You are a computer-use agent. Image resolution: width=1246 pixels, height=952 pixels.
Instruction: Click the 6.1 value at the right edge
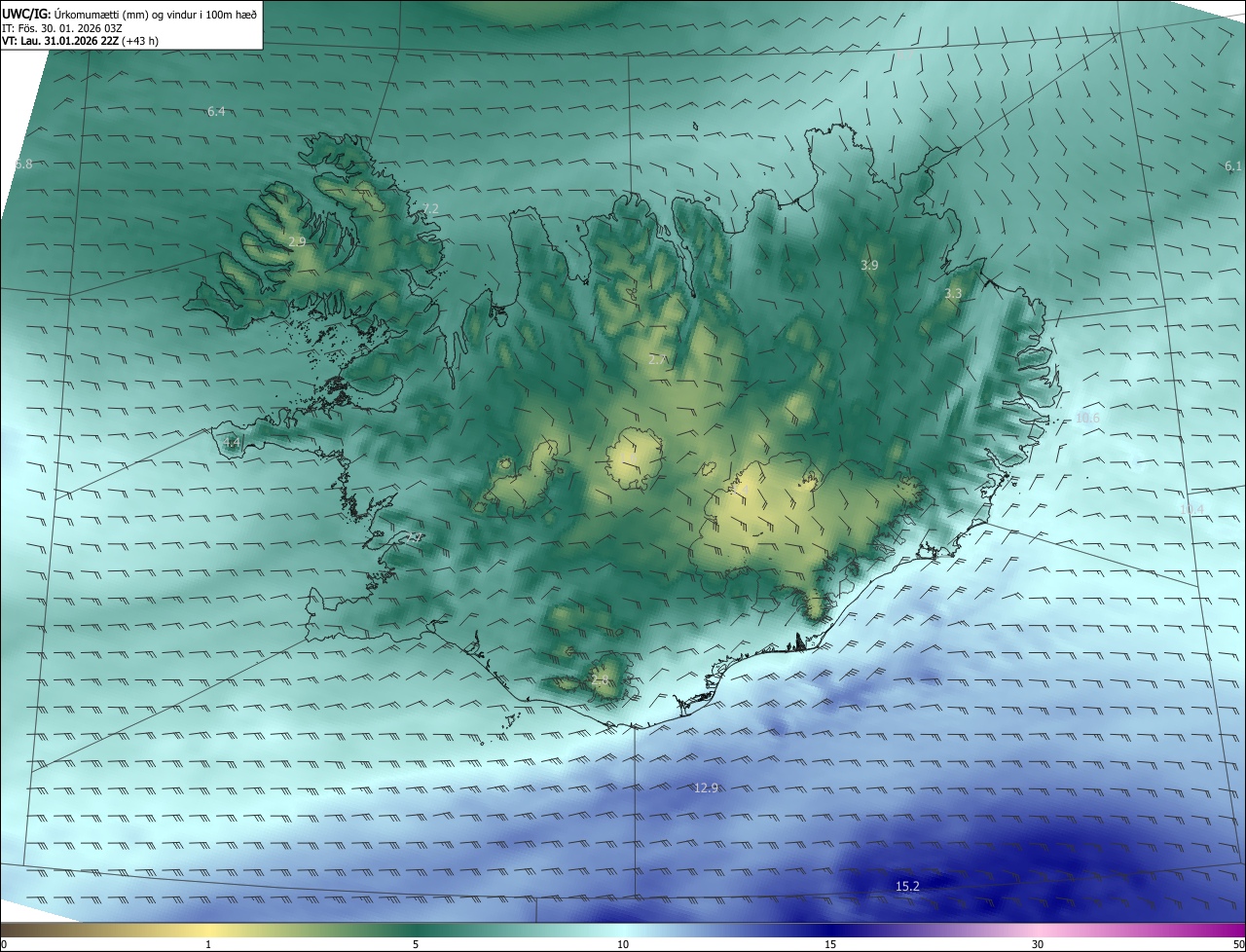pyautogui.click(x=1232, y=166)
